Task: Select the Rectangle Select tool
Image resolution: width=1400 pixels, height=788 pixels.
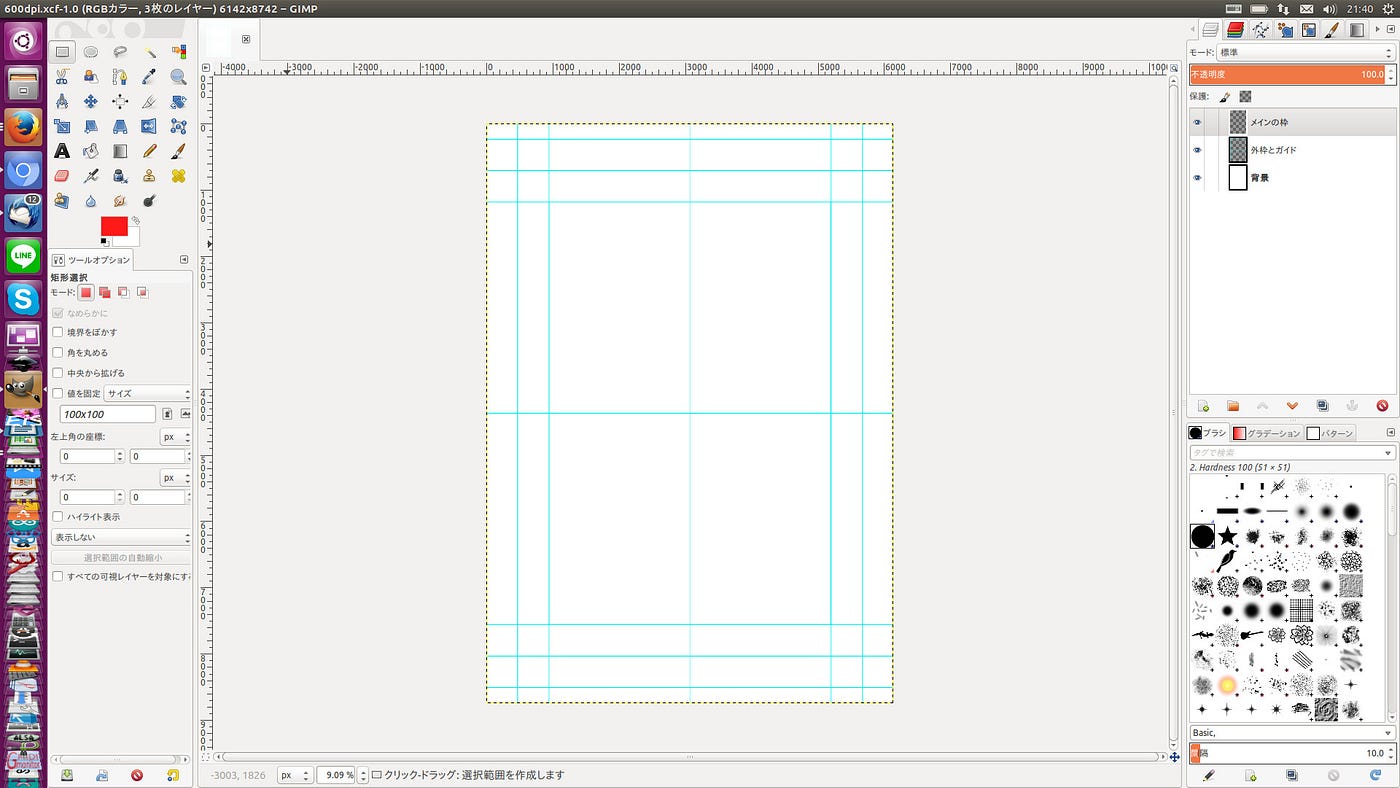Action: click(62, 52)
